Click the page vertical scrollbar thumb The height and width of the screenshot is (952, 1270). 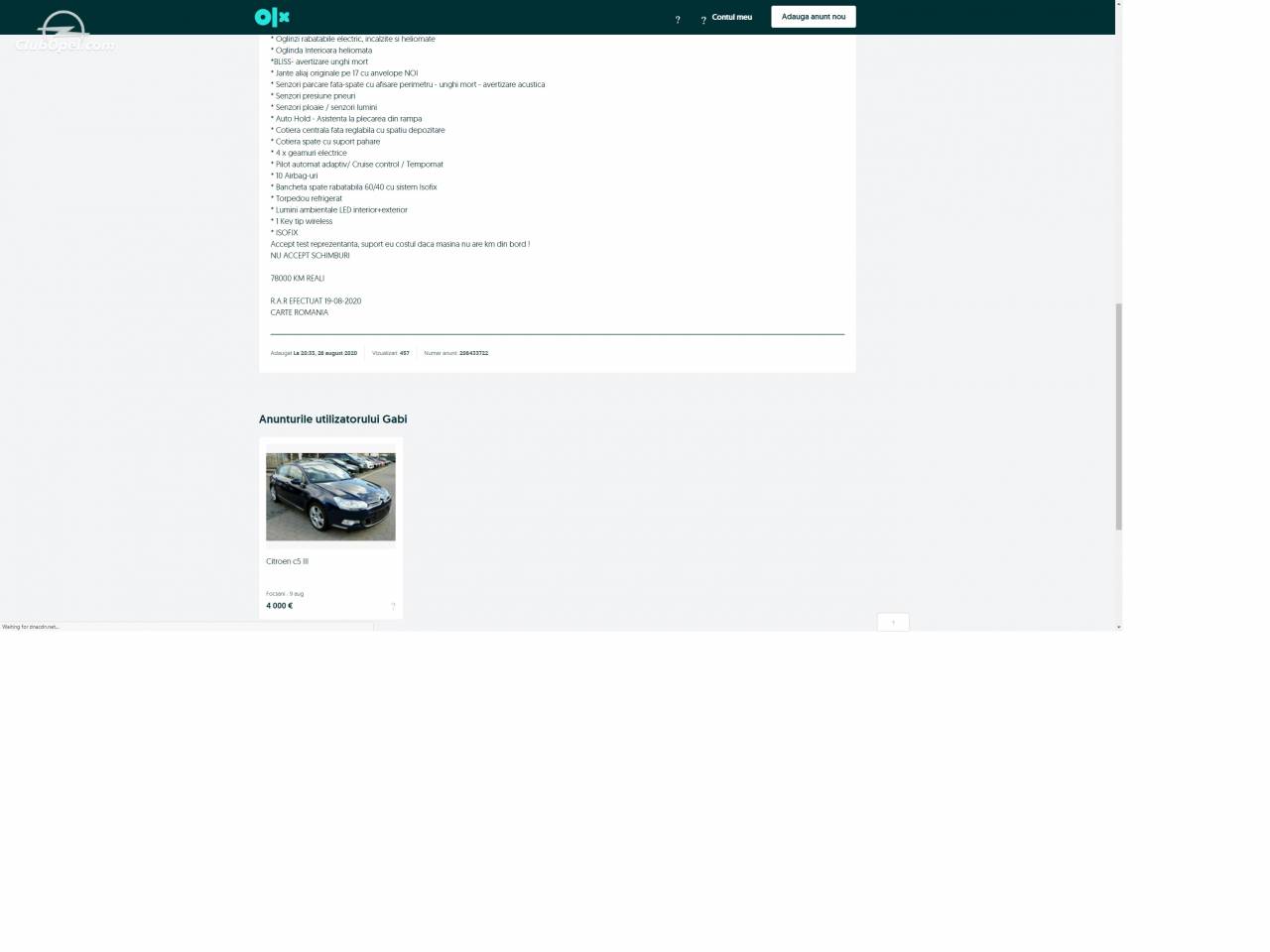[1118, 416]
